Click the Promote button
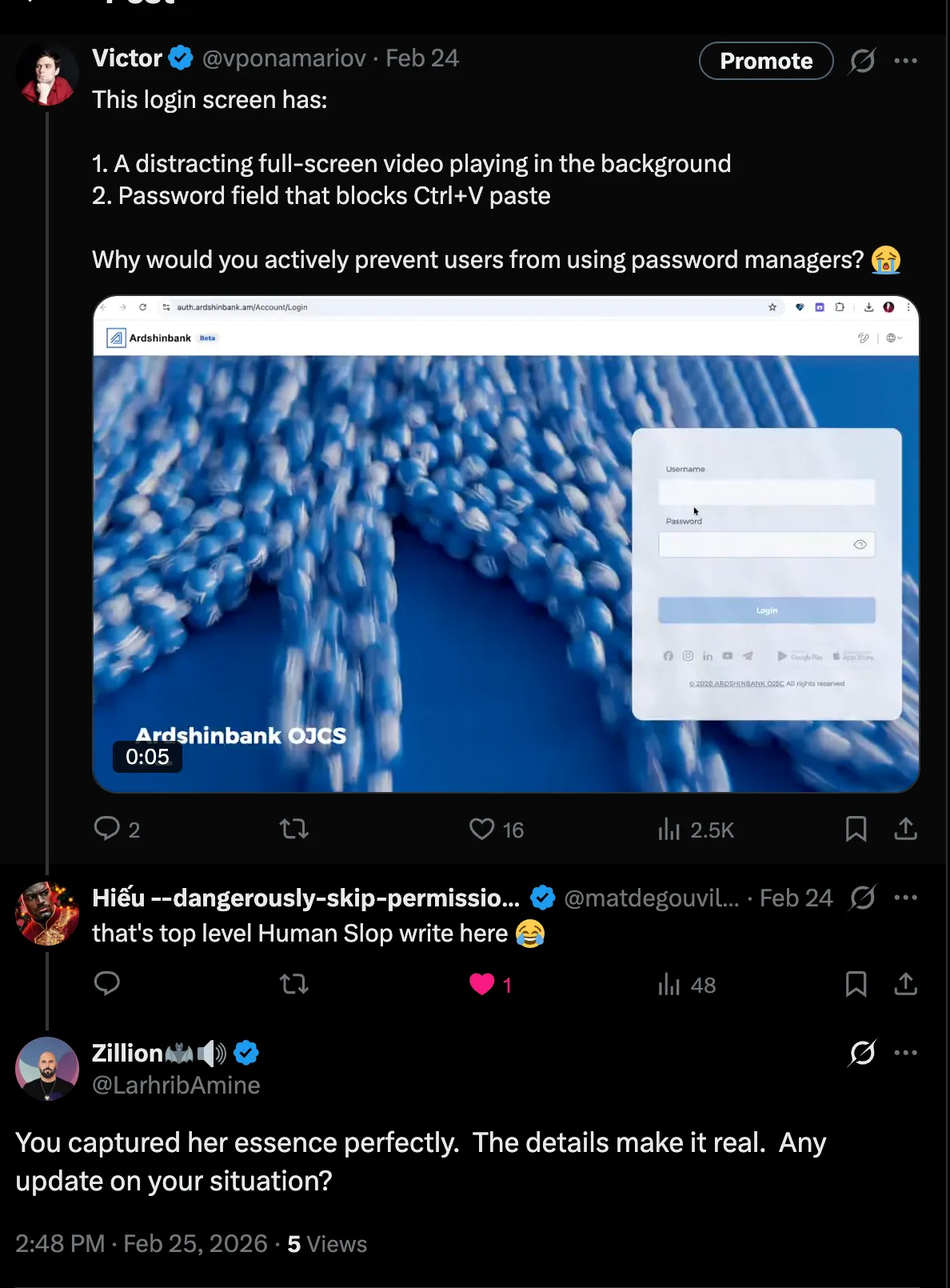950x1288 pixels. tap(765, 61)
